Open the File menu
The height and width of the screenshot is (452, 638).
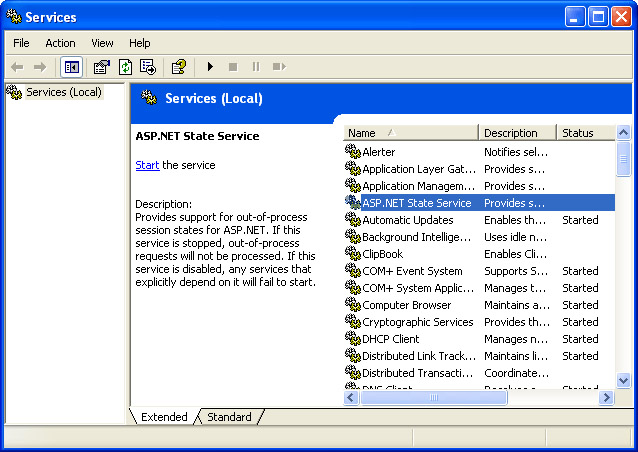(21, 43)
